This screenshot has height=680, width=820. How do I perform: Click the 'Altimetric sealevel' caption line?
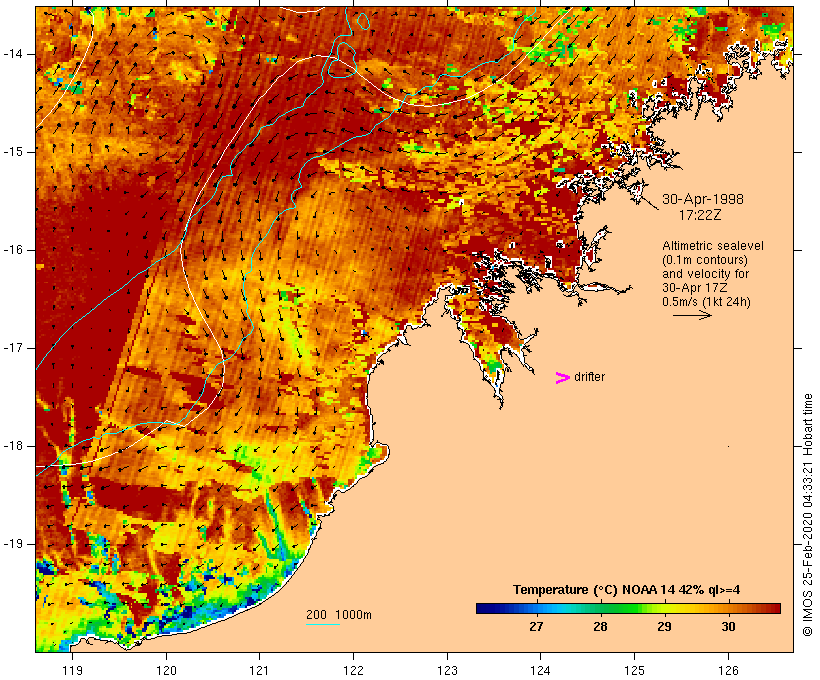coord(713,246)
